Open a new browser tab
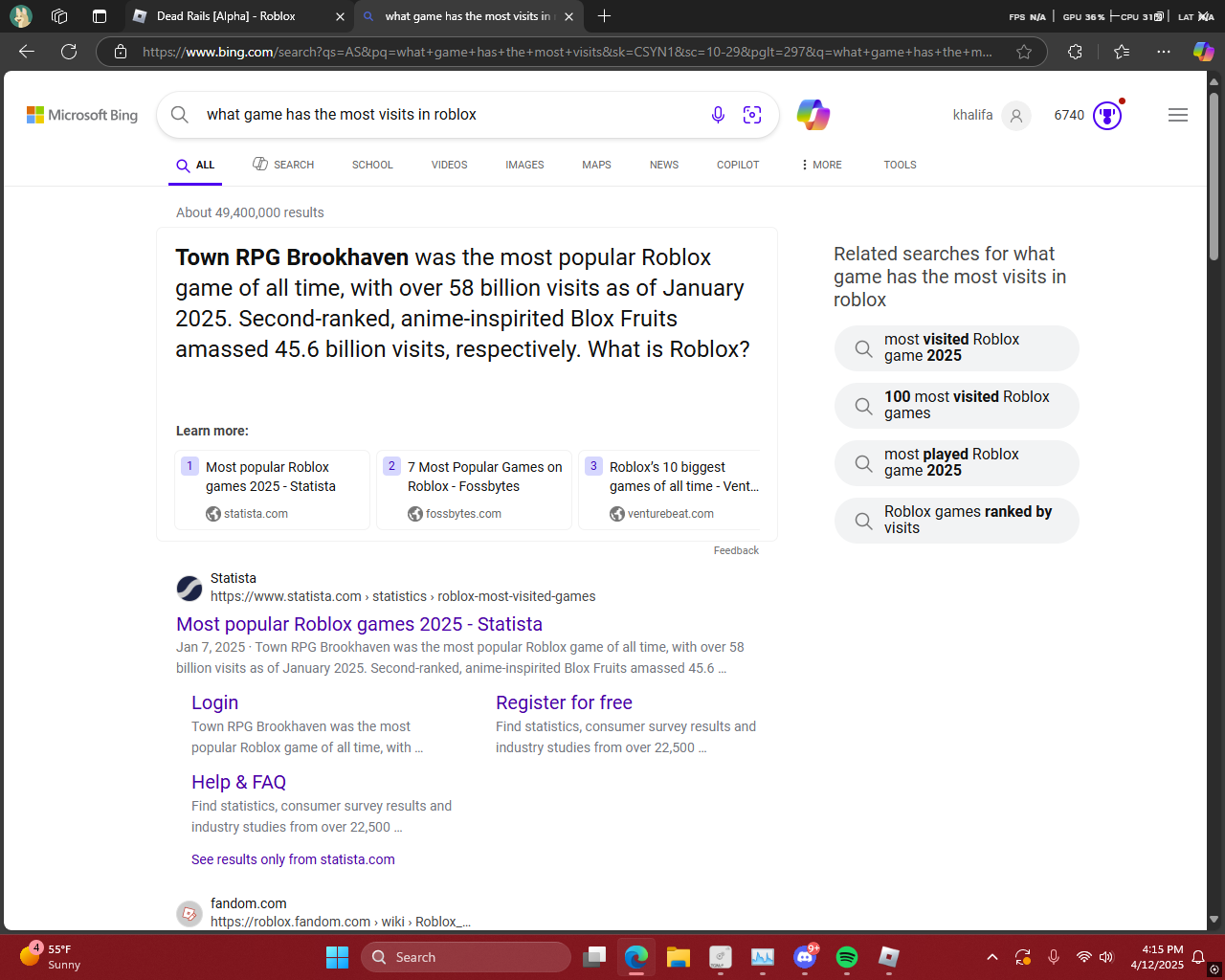This screenshot has width=1225, height=980. click(x=604, y=16)
